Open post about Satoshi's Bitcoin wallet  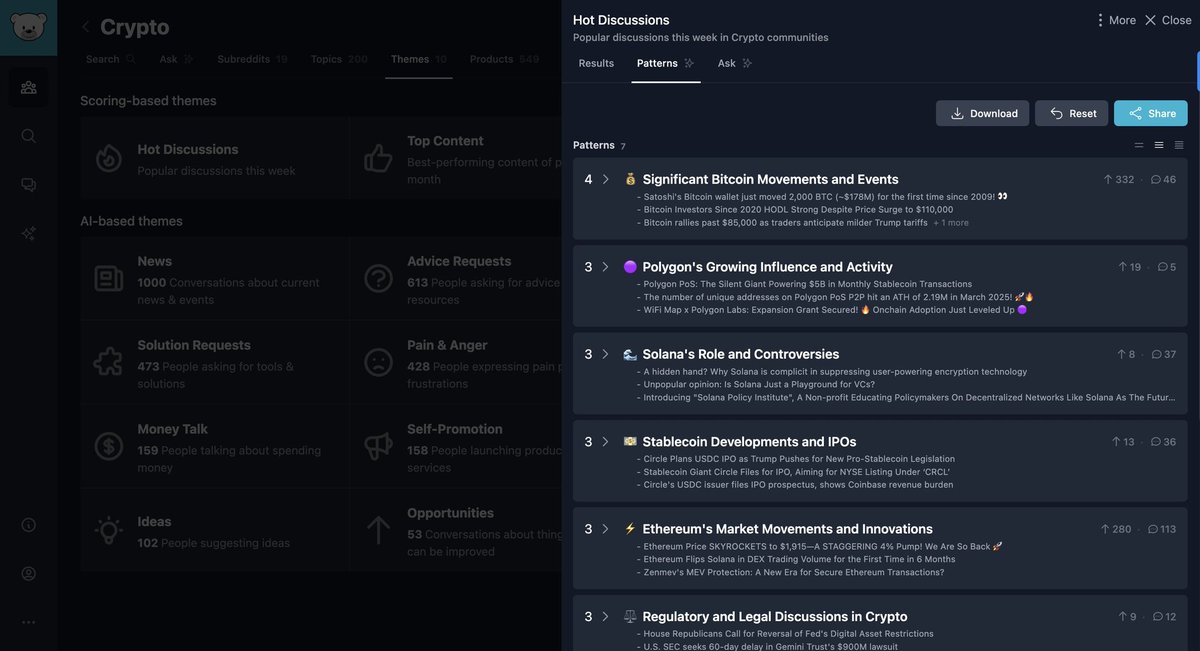coord(825,197)
